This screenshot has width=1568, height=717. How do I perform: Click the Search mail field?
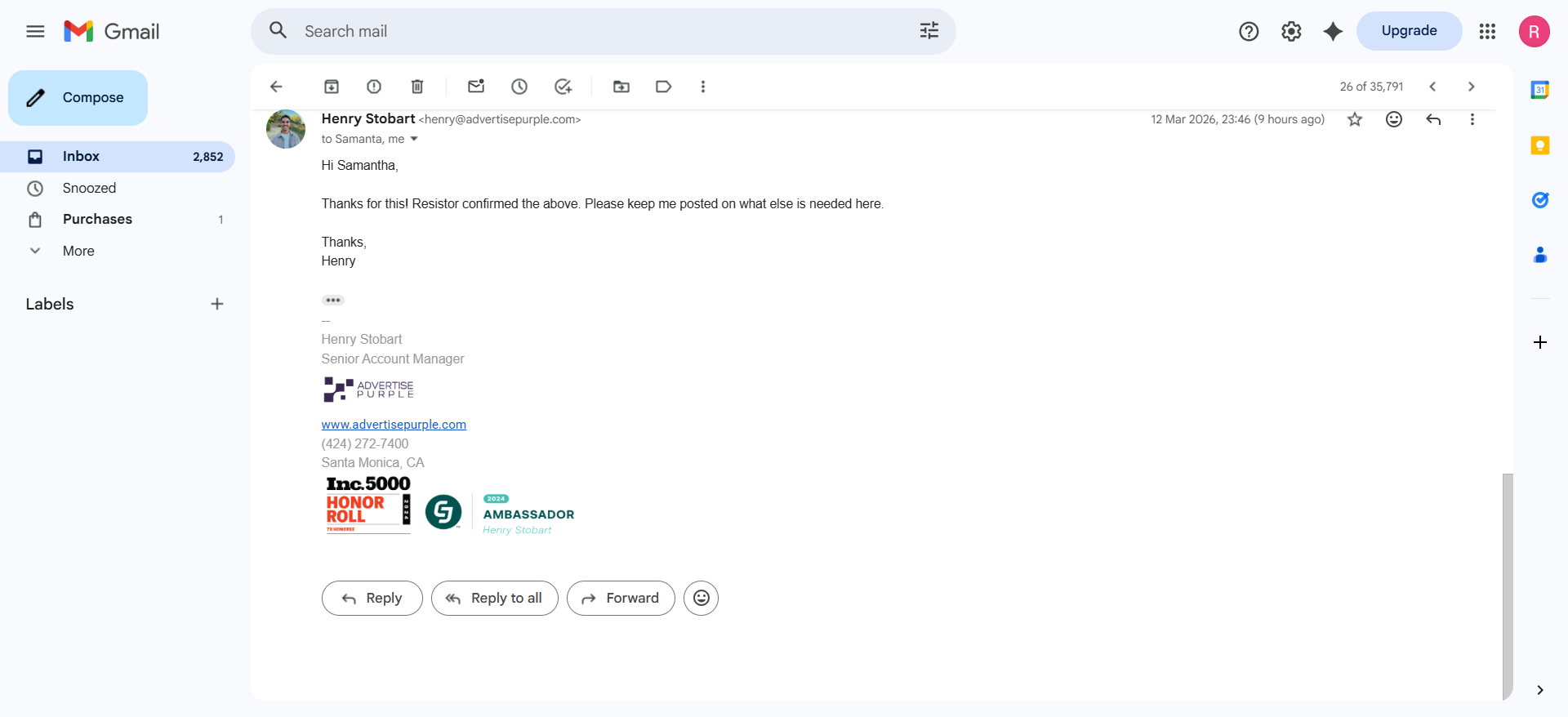coord(604,31)
